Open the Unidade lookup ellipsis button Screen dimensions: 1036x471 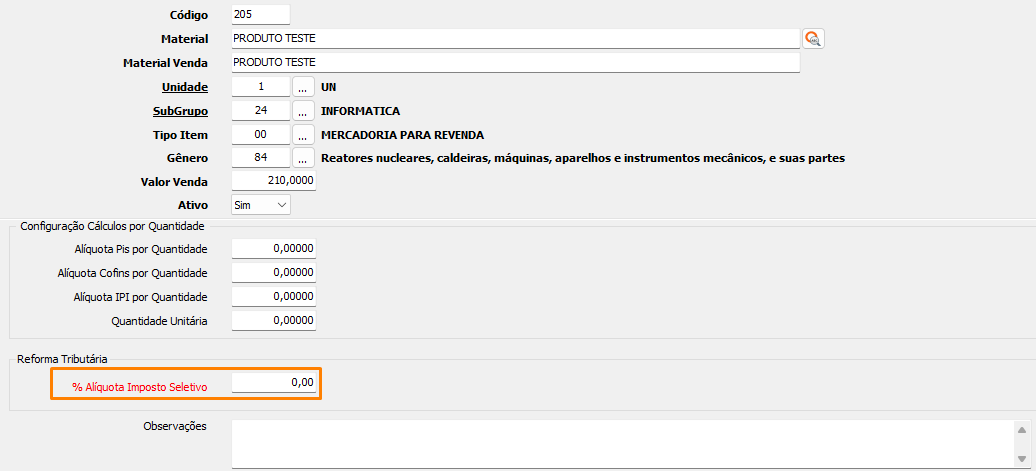[303, 87]
